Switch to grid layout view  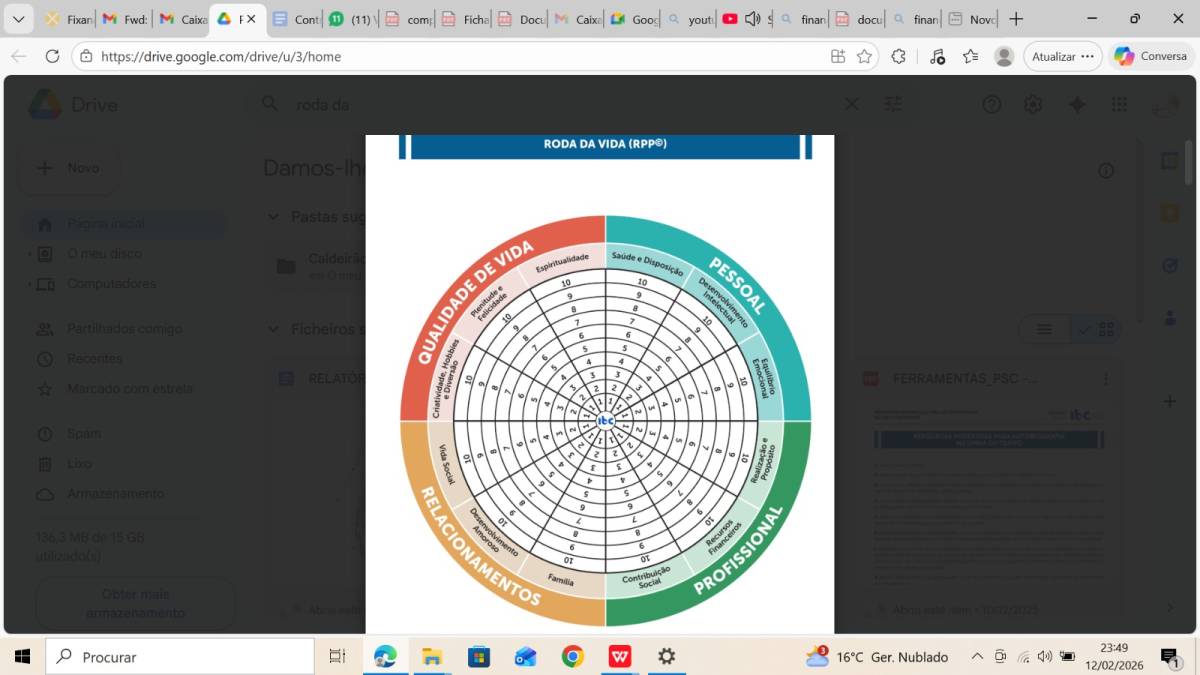(x=1094, y=329)
